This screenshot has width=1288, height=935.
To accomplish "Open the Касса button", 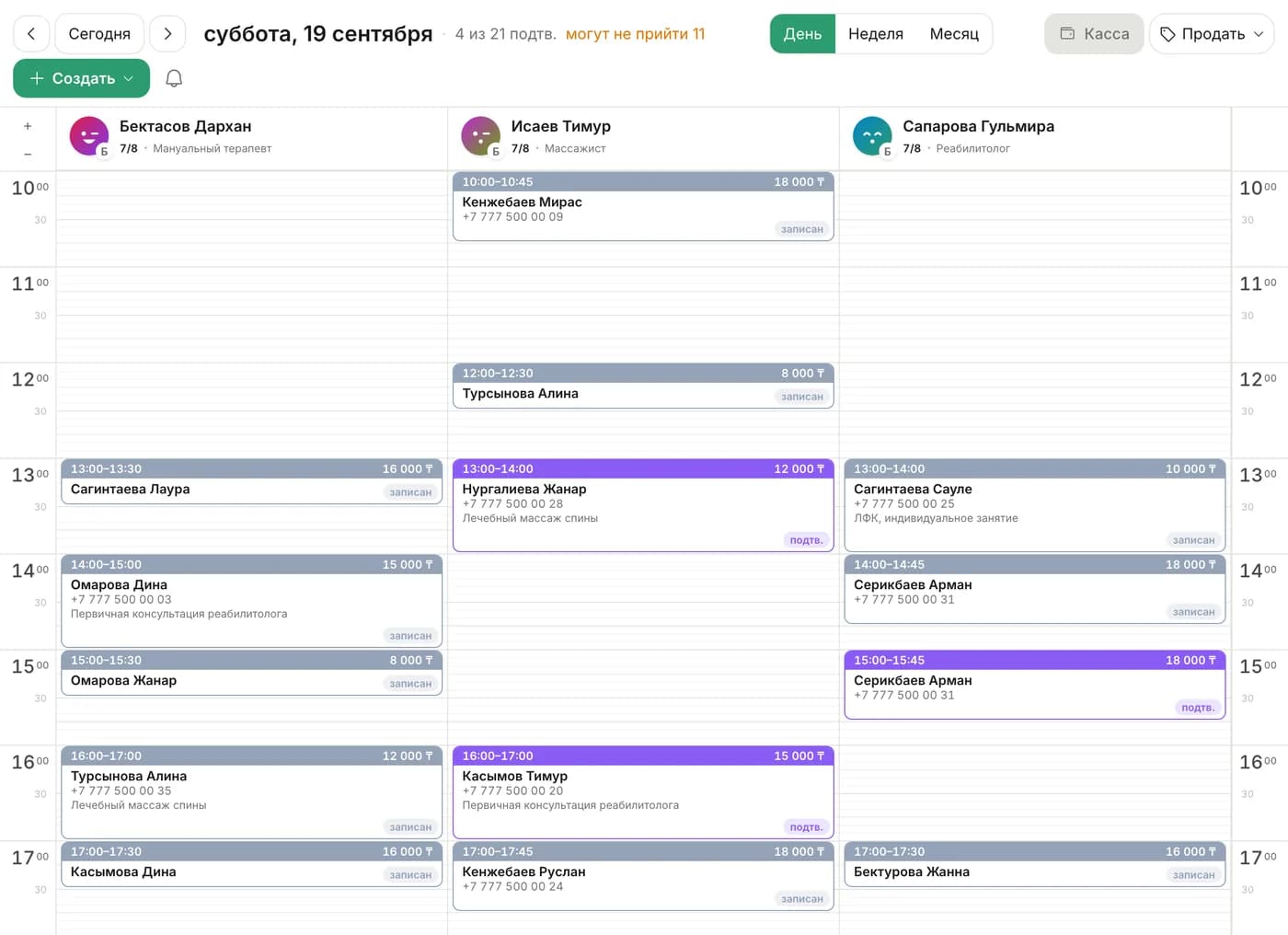I will 1094,34.
